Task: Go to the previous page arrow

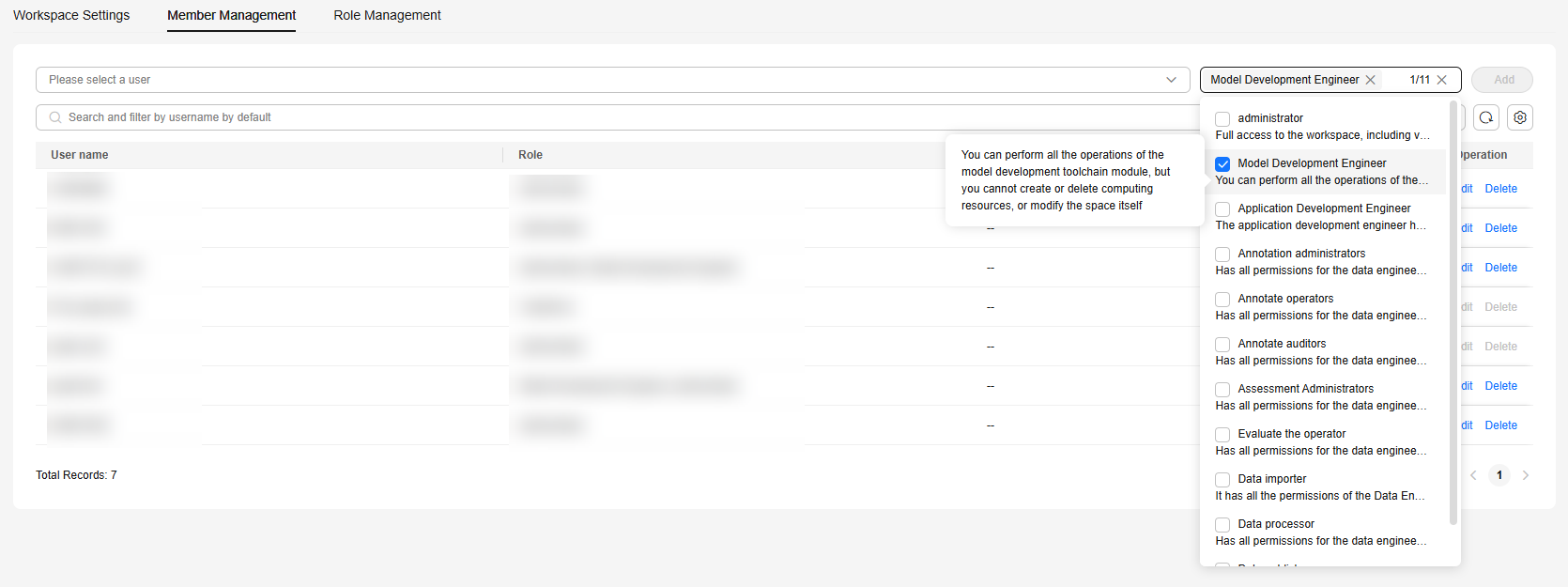Action: click(1473, 475)
